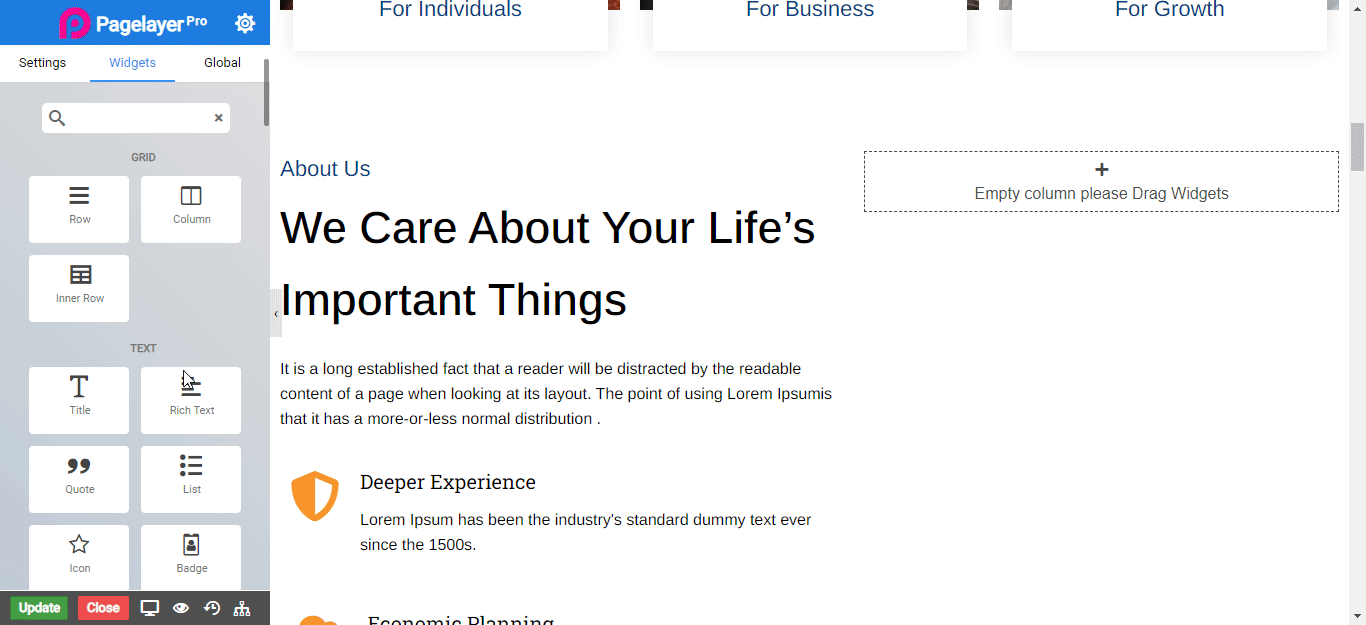Choose the List widget
The height and width of the screenshot is (625, 1366).
point(191,478)
